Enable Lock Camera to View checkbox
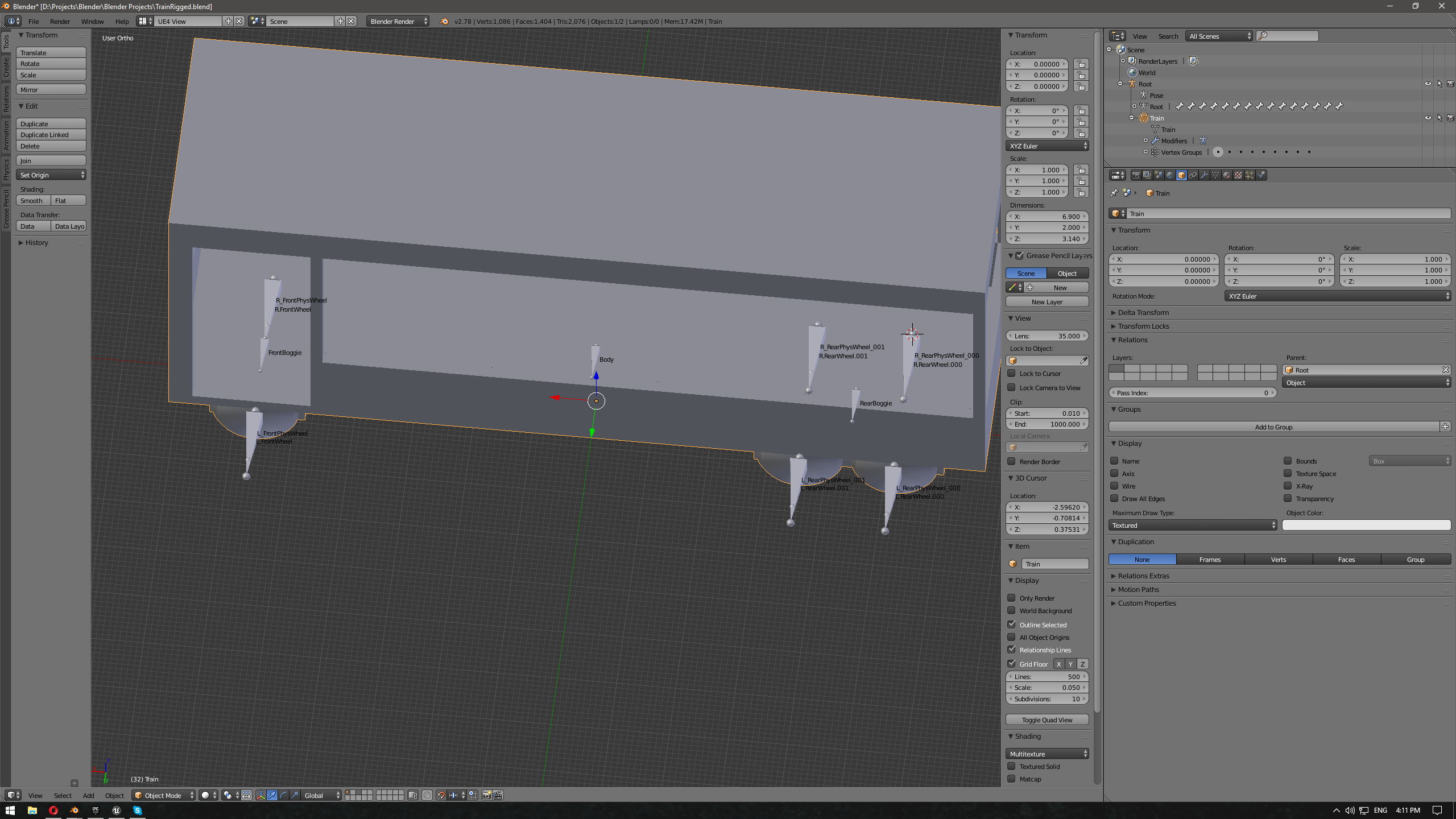The image size is (1456, 819). tap(1012, 388)
